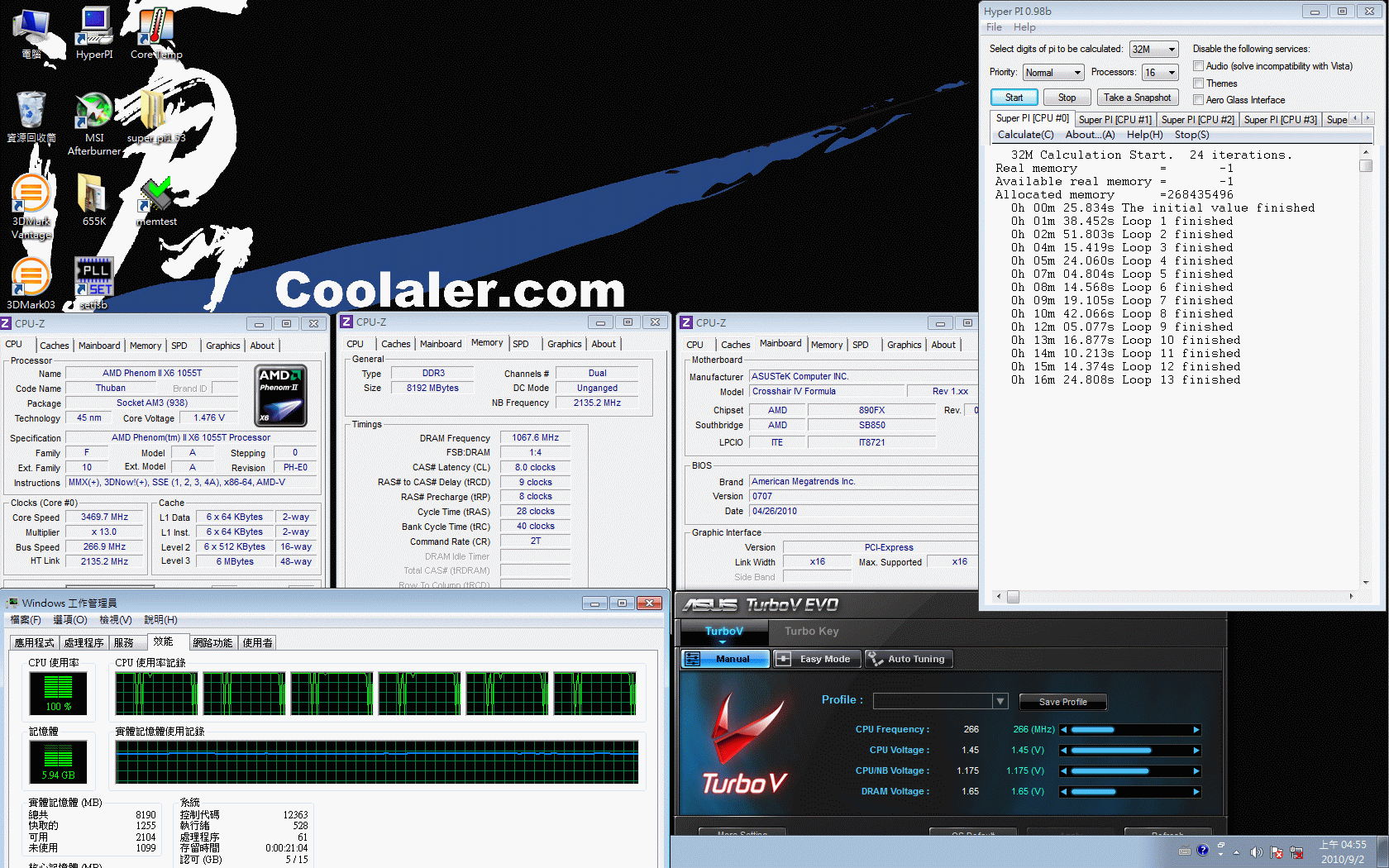The width and height of the screenshot is (1389, 868).
Task: Open the pi digits dropdown showing 32M
Action: tap(1153, 50)
